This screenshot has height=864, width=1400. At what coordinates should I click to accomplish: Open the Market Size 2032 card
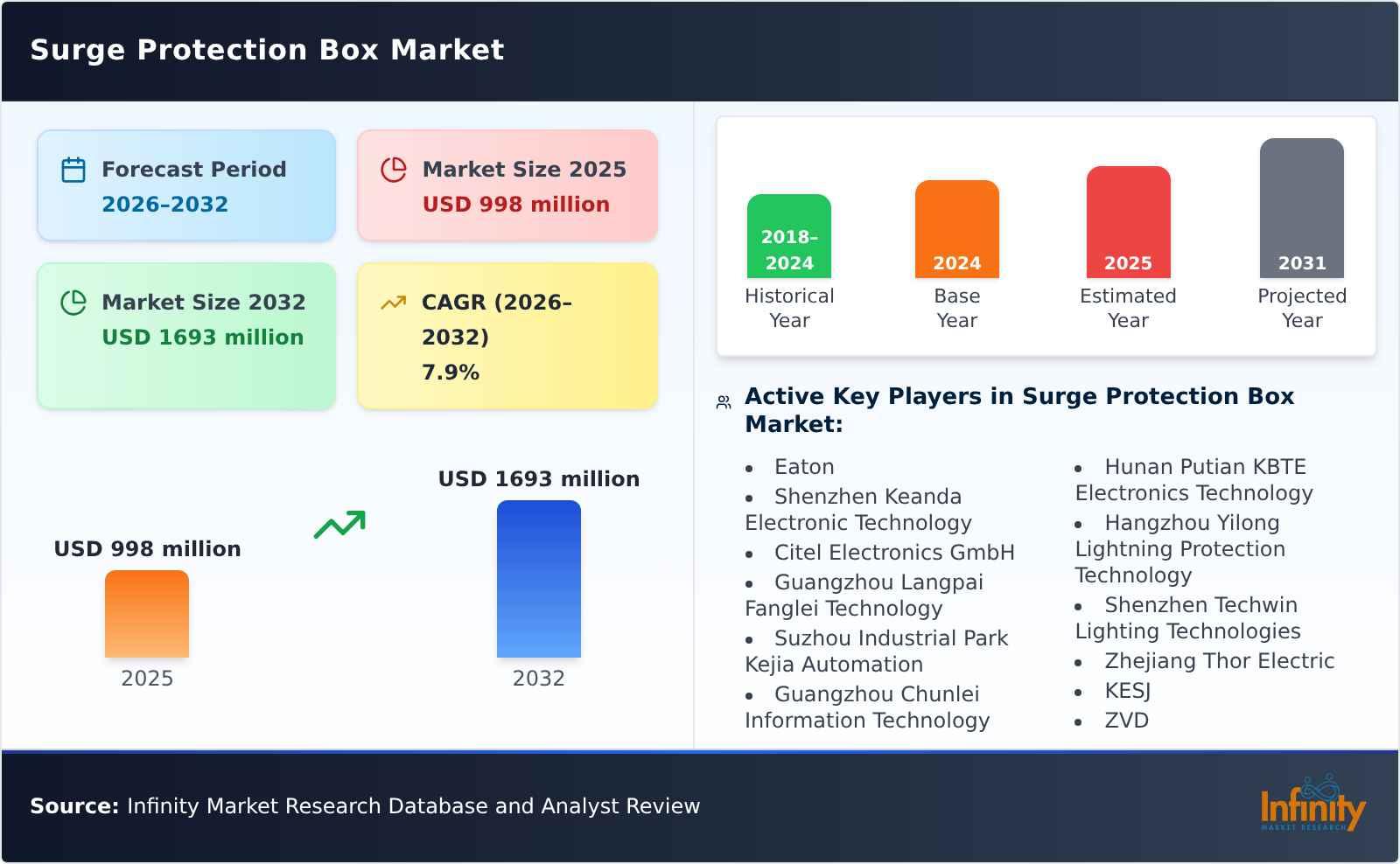click(185, 335)
